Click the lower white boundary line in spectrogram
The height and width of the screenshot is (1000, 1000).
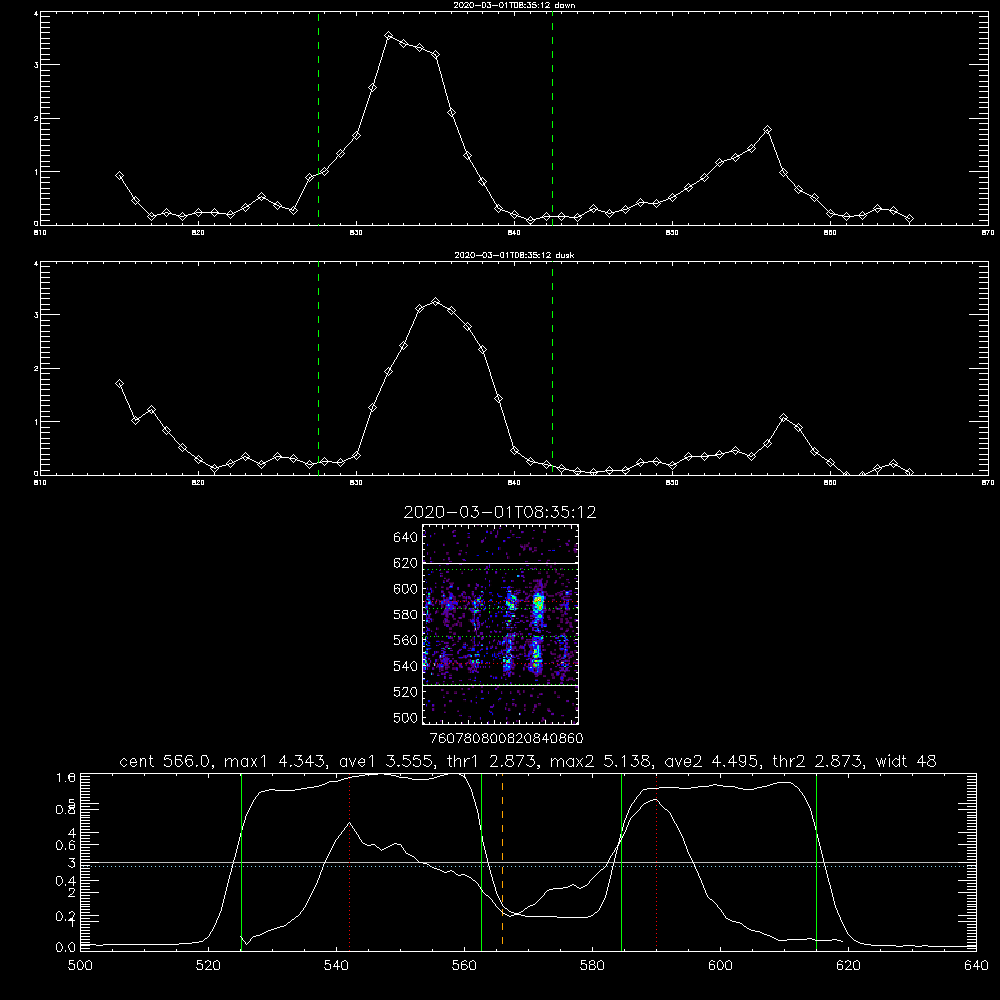[x=501, y=685]
